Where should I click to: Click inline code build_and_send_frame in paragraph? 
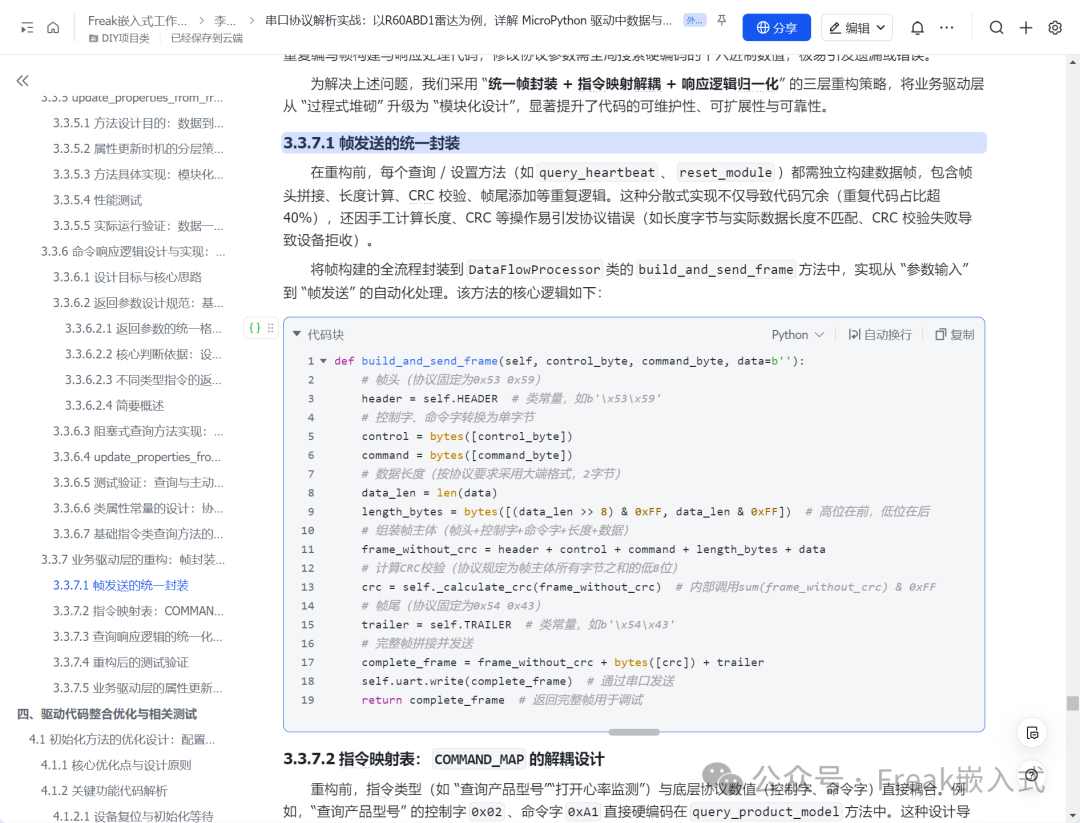(x=716, y=269)
